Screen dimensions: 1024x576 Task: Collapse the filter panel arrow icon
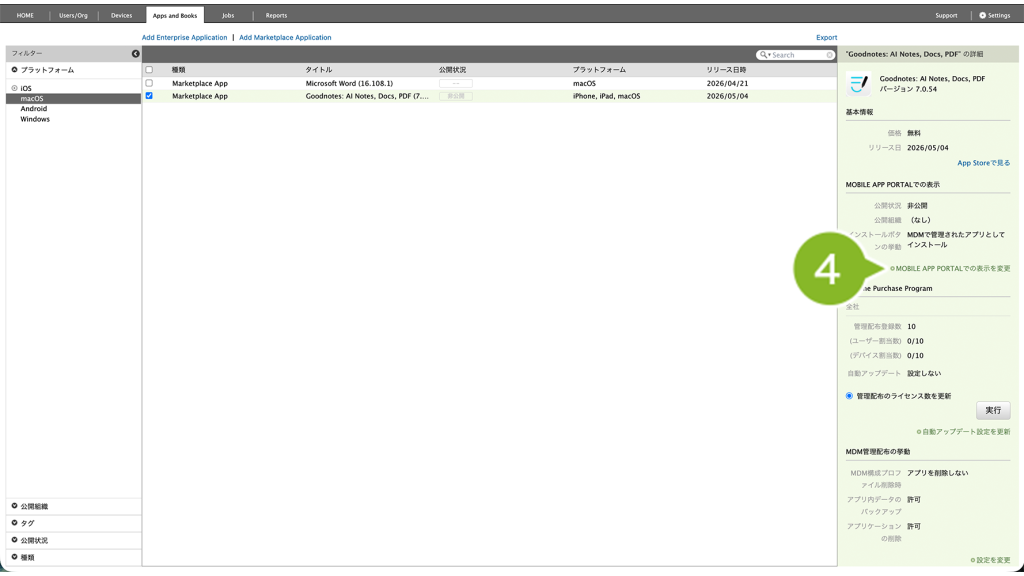135,54
